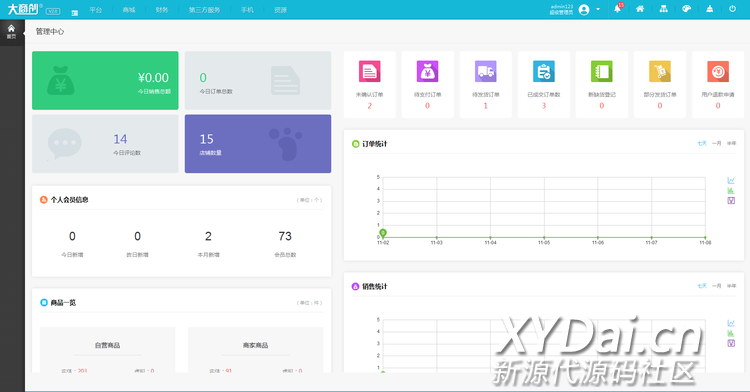
Task: Open the 已成交订单数 clipboard icon
Action: pyautogui.click(x=543, y=72)
